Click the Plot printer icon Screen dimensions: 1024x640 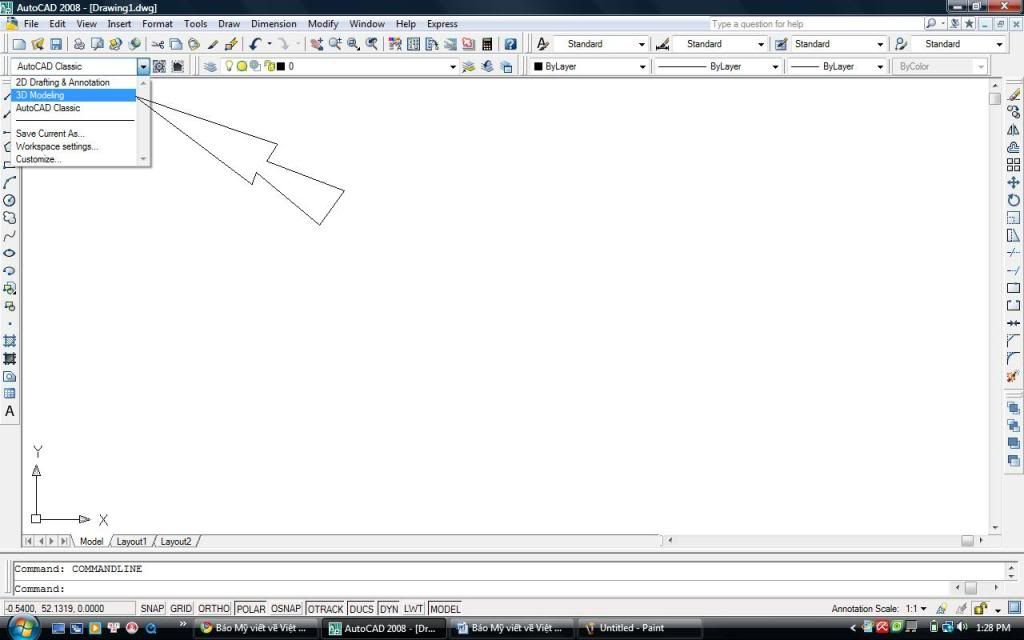(x=79, y=44)
